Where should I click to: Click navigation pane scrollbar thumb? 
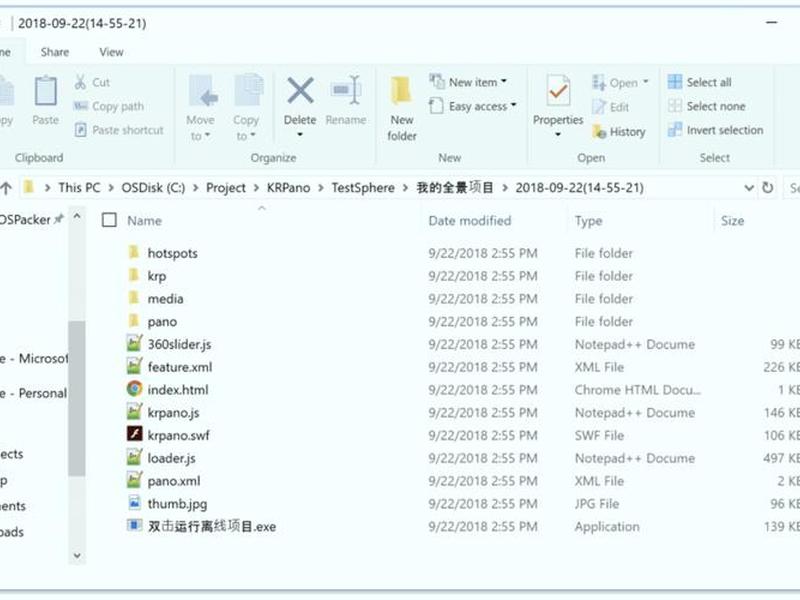[x=77, y=398]
